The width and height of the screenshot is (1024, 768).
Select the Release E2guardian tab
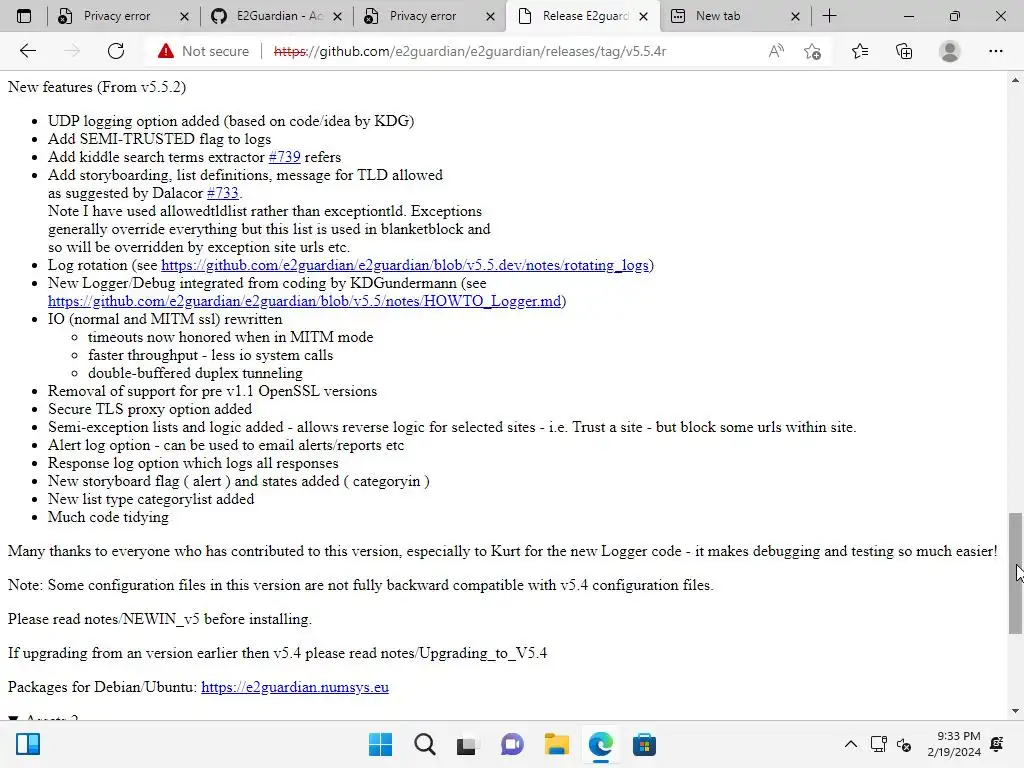pyautogui.click(x=582, y=16)
